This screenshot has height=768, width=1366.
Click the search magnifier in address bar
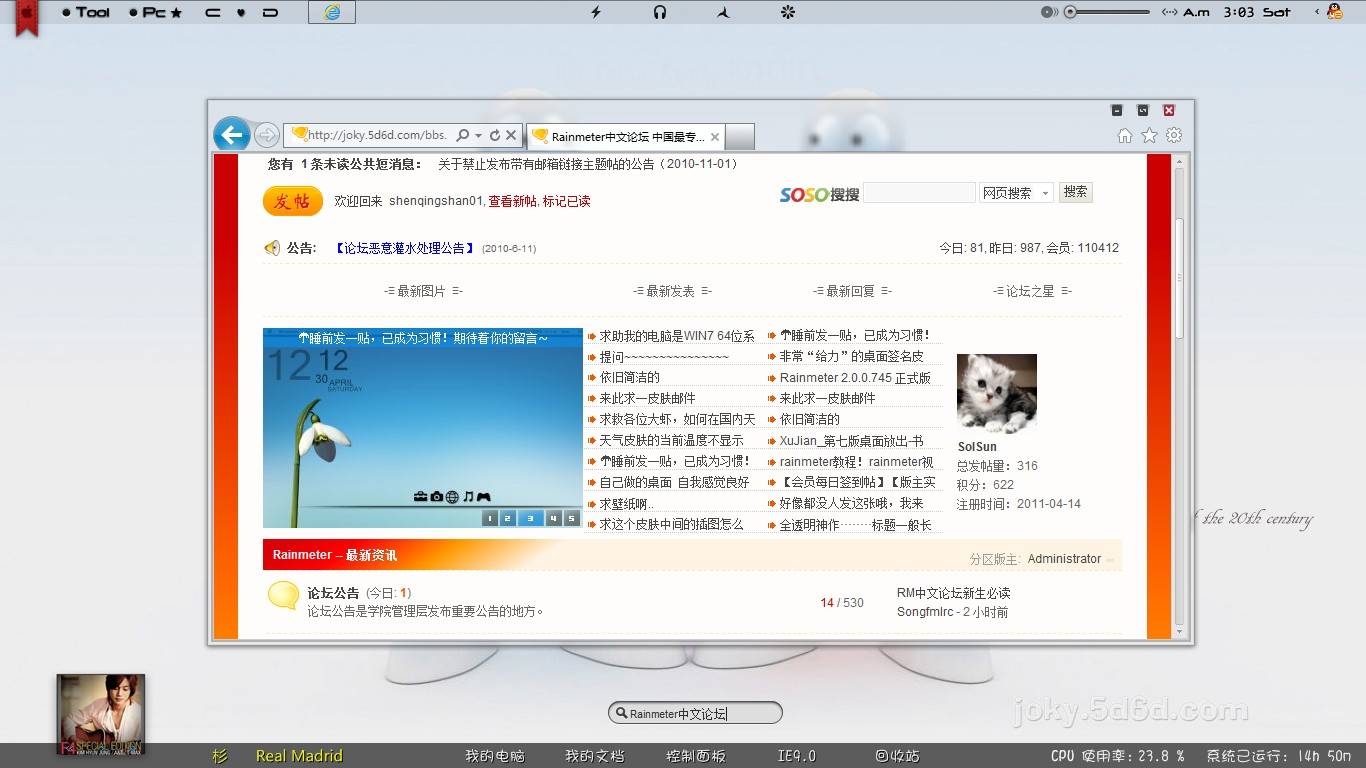(x=463, y=135)
